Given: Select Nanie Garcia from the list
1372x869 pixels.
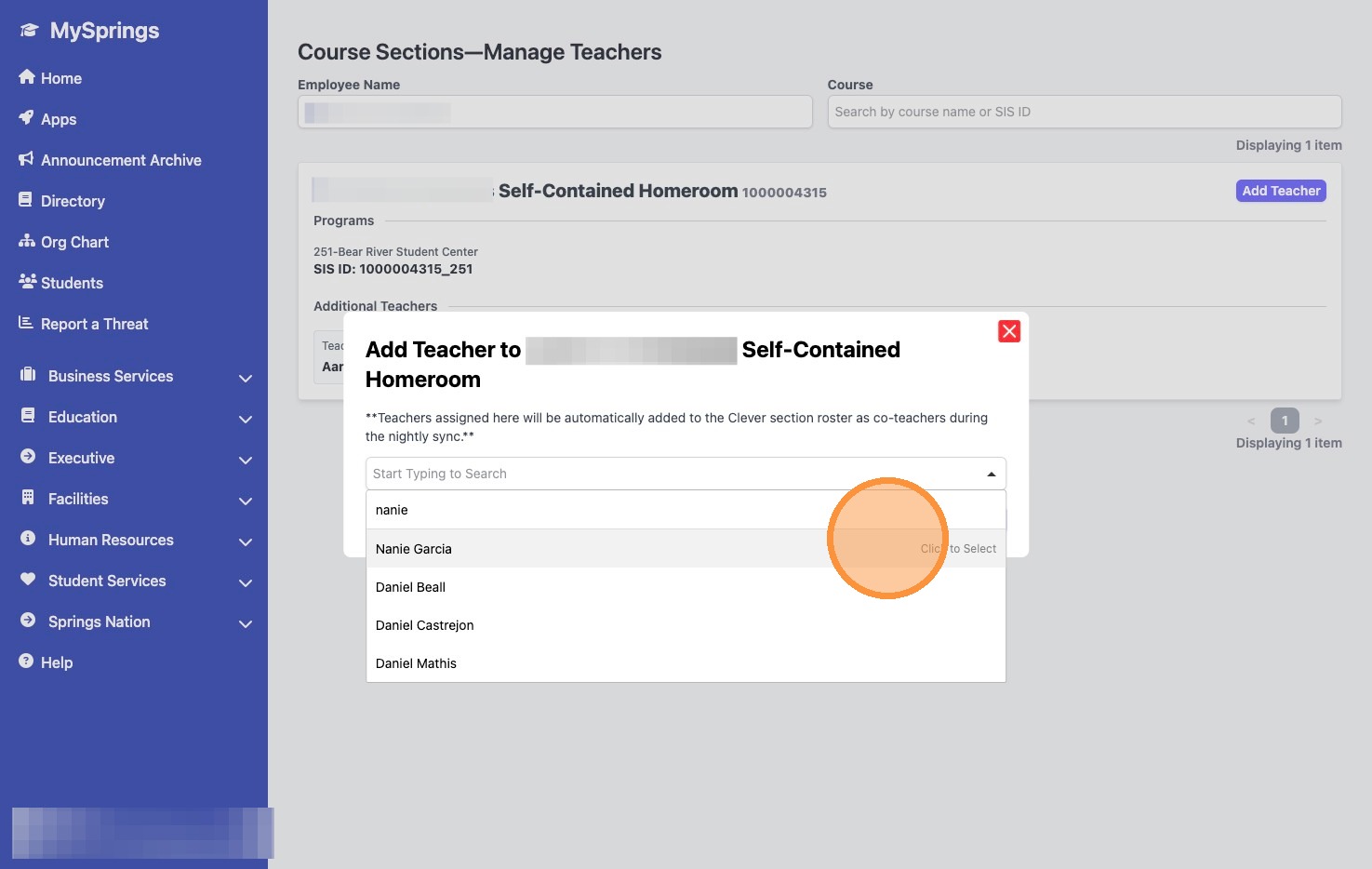Looking at the screenshot, I should tap(414, 549).
